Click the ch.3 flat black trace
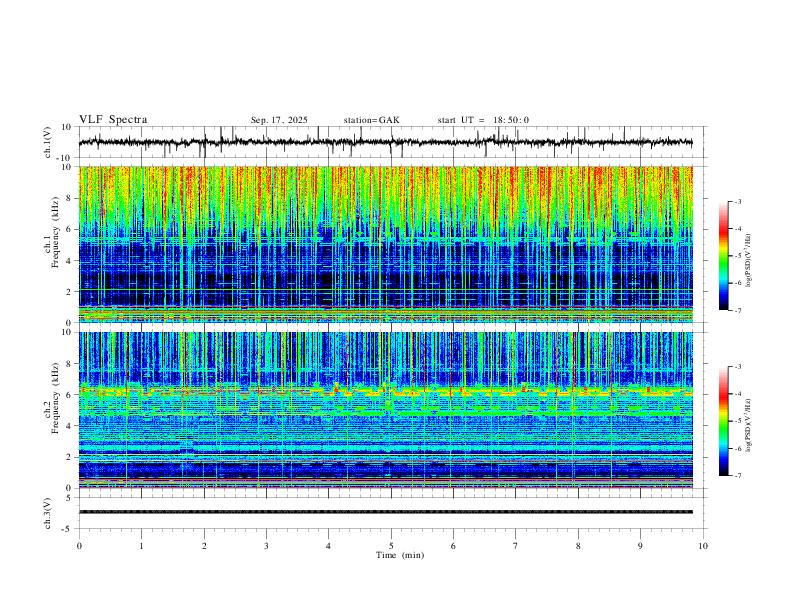 [x=385, y=512]
